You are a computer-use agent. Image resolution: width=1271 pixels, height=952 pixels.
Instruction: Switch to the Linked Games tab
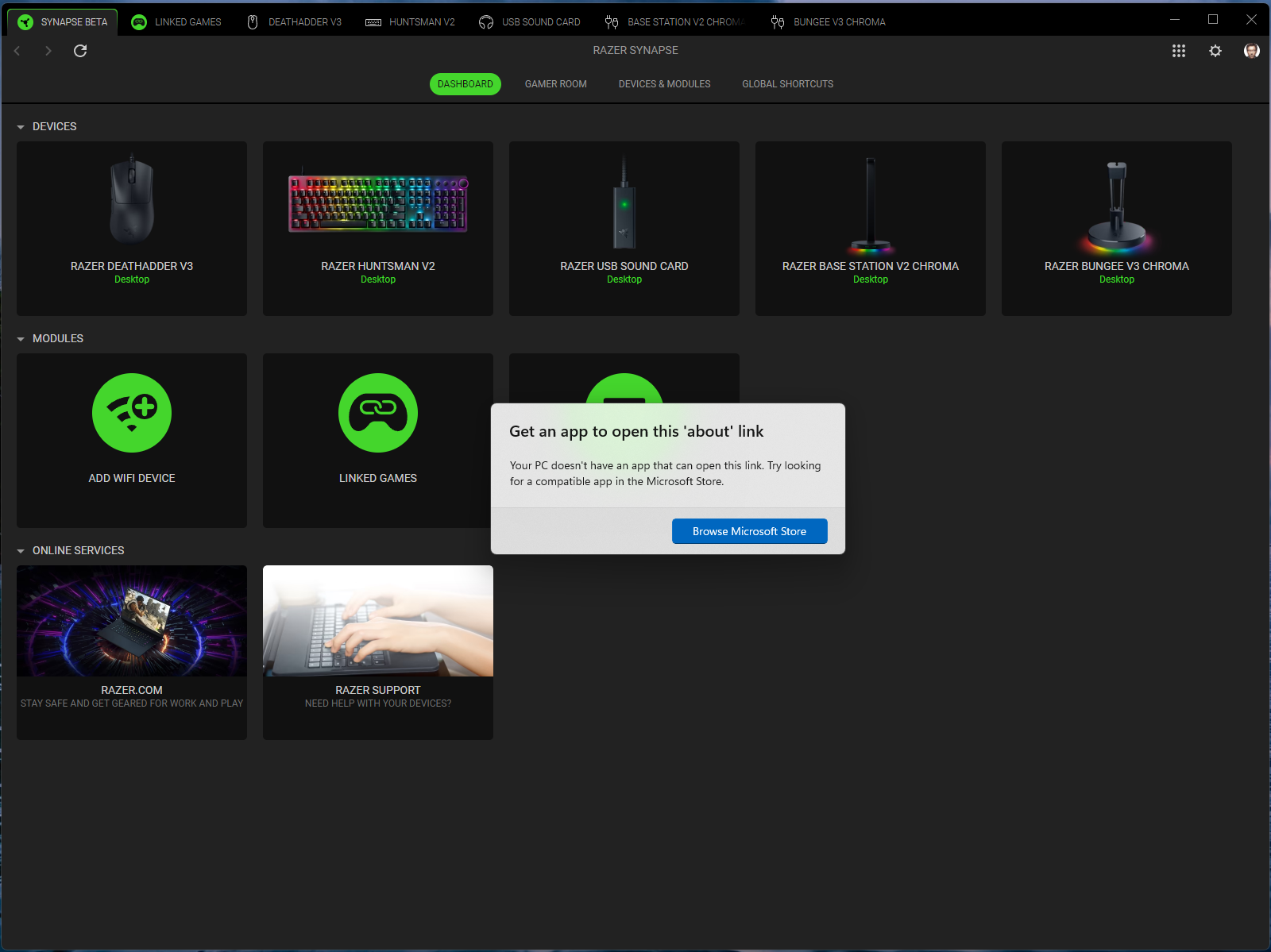coord(176,22)
